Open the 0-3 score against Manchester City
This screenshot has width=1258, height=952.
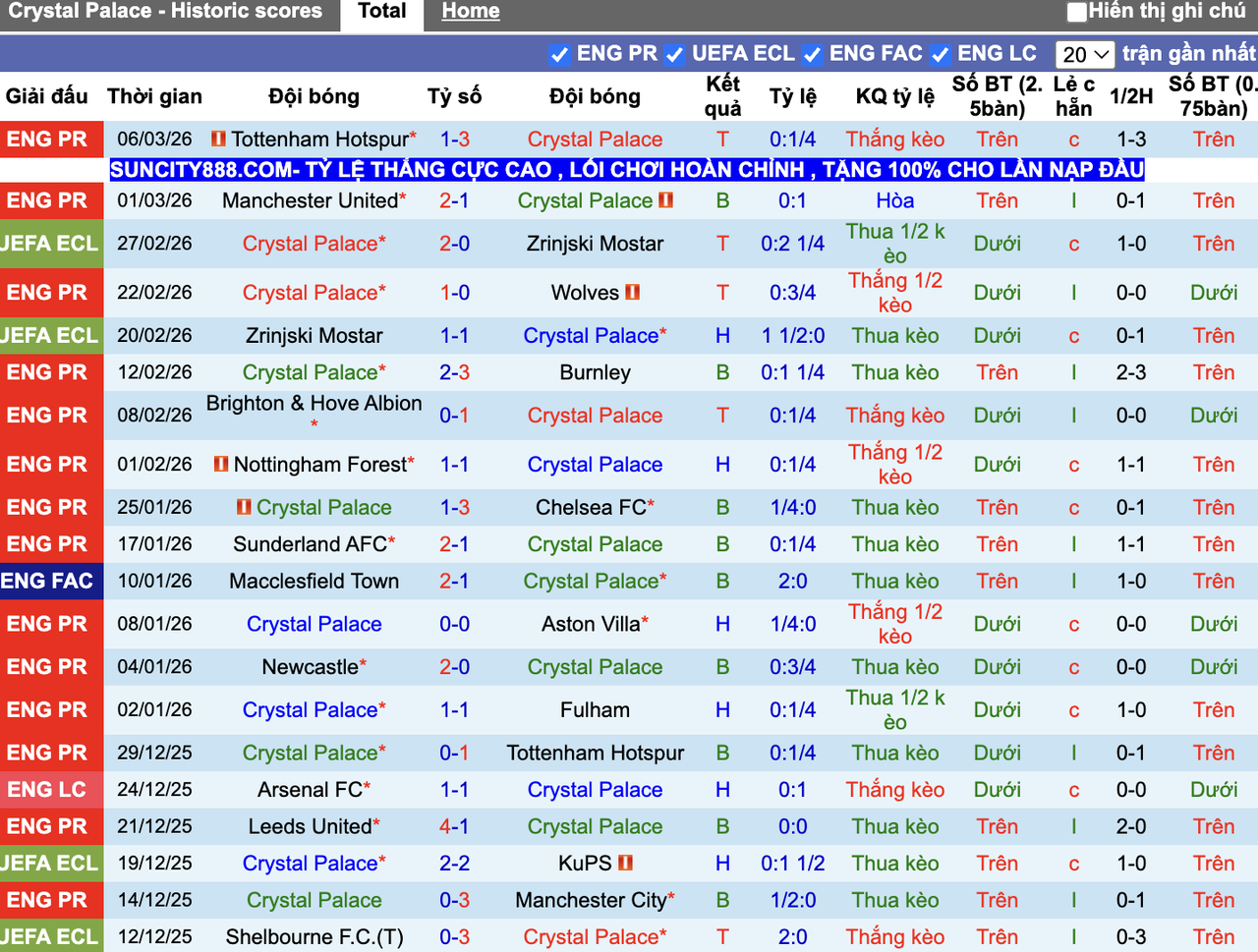[x=454, y=901]
